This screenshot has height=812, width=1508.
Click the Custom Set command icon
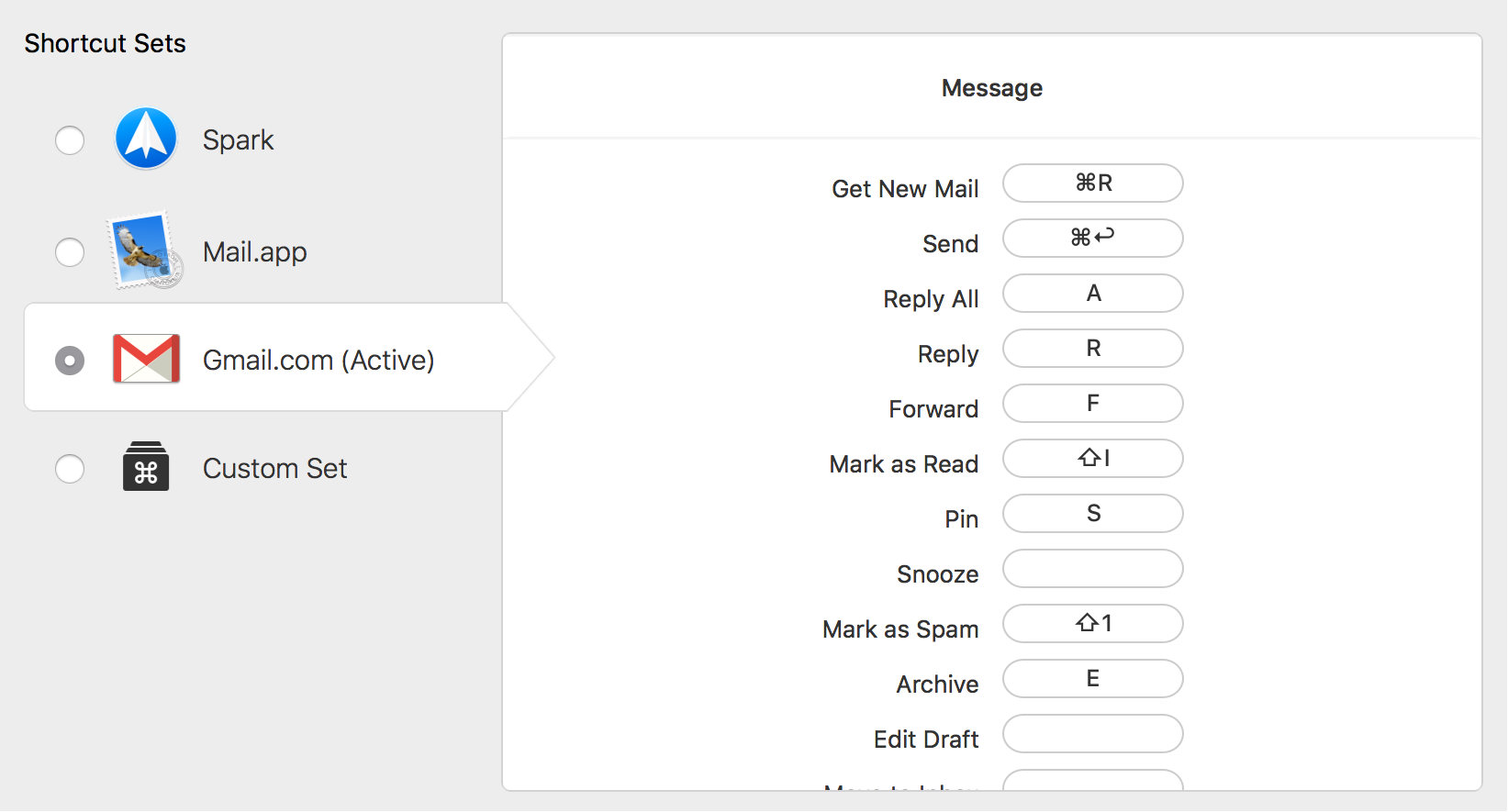pyautogui.click(x=146, y=467)
